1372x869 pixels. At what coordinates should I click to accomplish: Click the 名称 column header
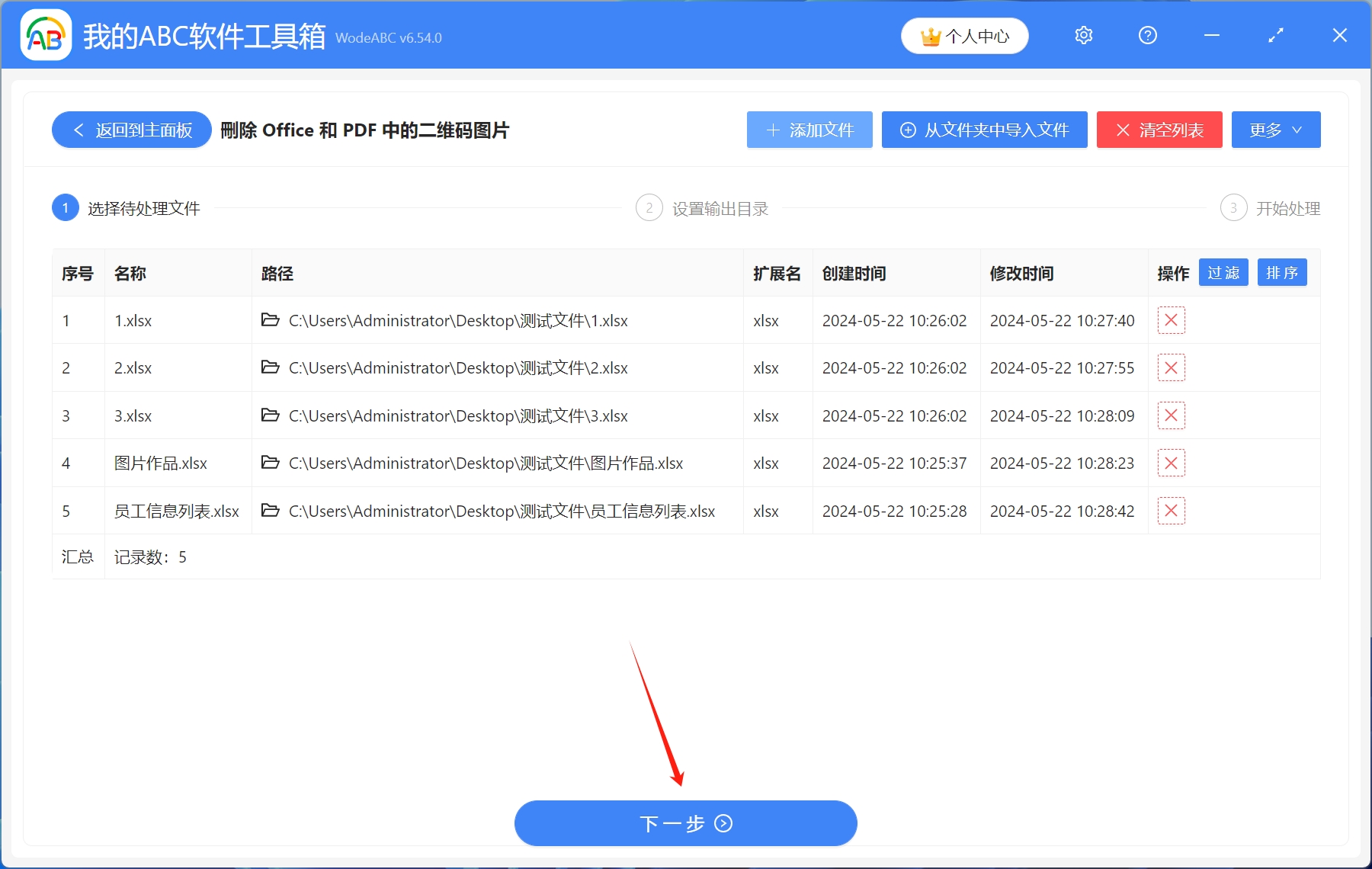130,273
